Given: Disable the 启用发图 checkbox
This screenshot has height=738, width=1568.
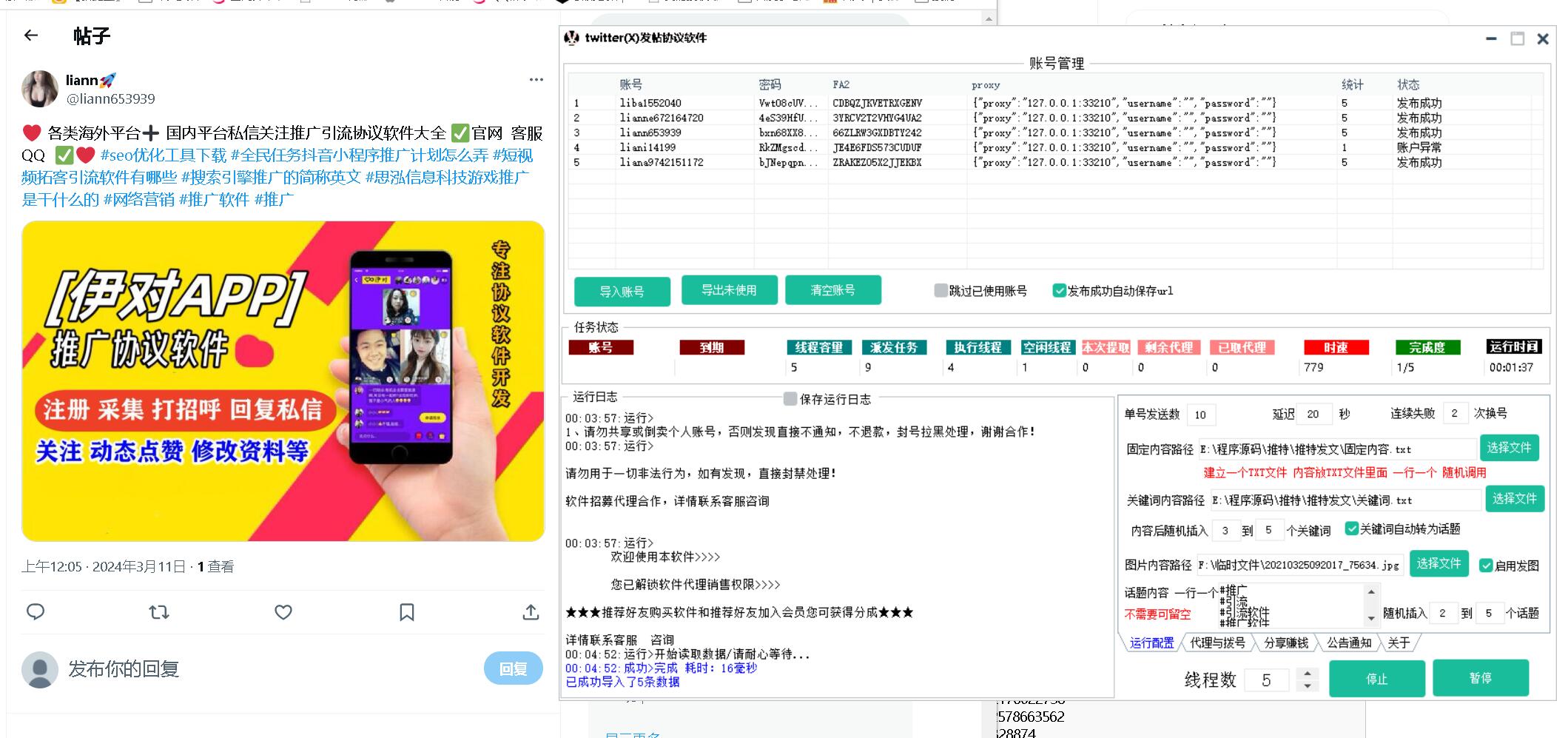Looking at the screenshot, I should [x=1485, y=566].
